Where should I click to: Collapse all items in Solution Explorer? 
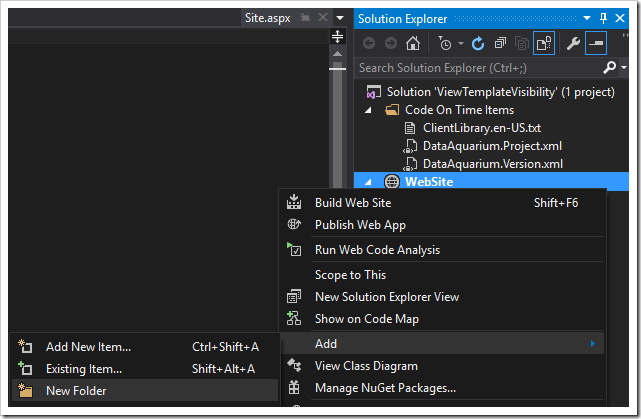[x=500, y=43]
